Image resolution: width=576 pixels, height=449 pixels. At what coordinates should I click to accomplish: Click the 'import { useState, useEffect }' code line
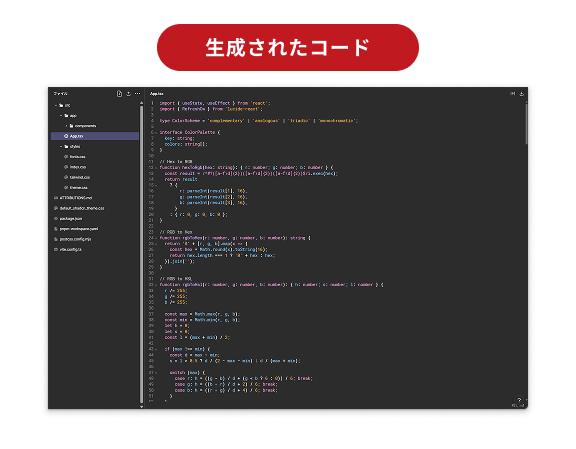[x=215, y=103]
